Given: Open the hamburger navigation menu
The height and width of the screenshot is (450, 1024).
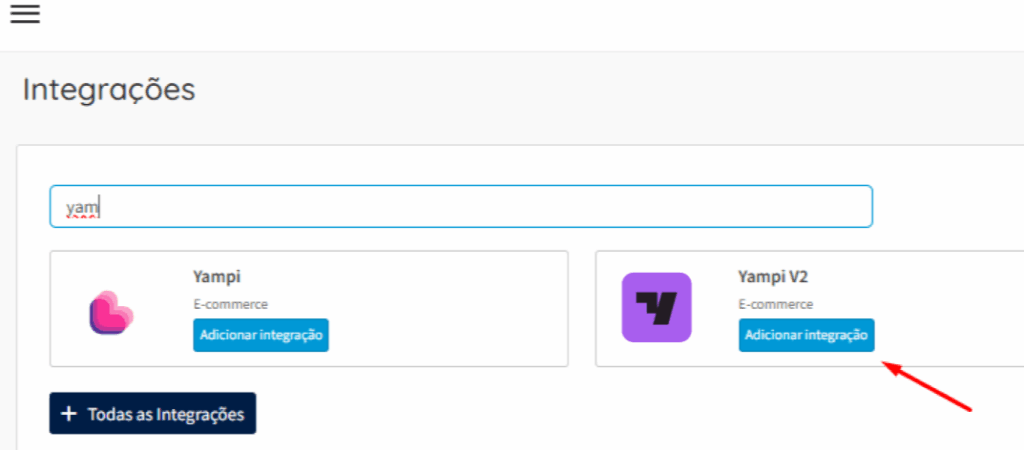Looking at the screenshot, I should [x=25, y=14].
